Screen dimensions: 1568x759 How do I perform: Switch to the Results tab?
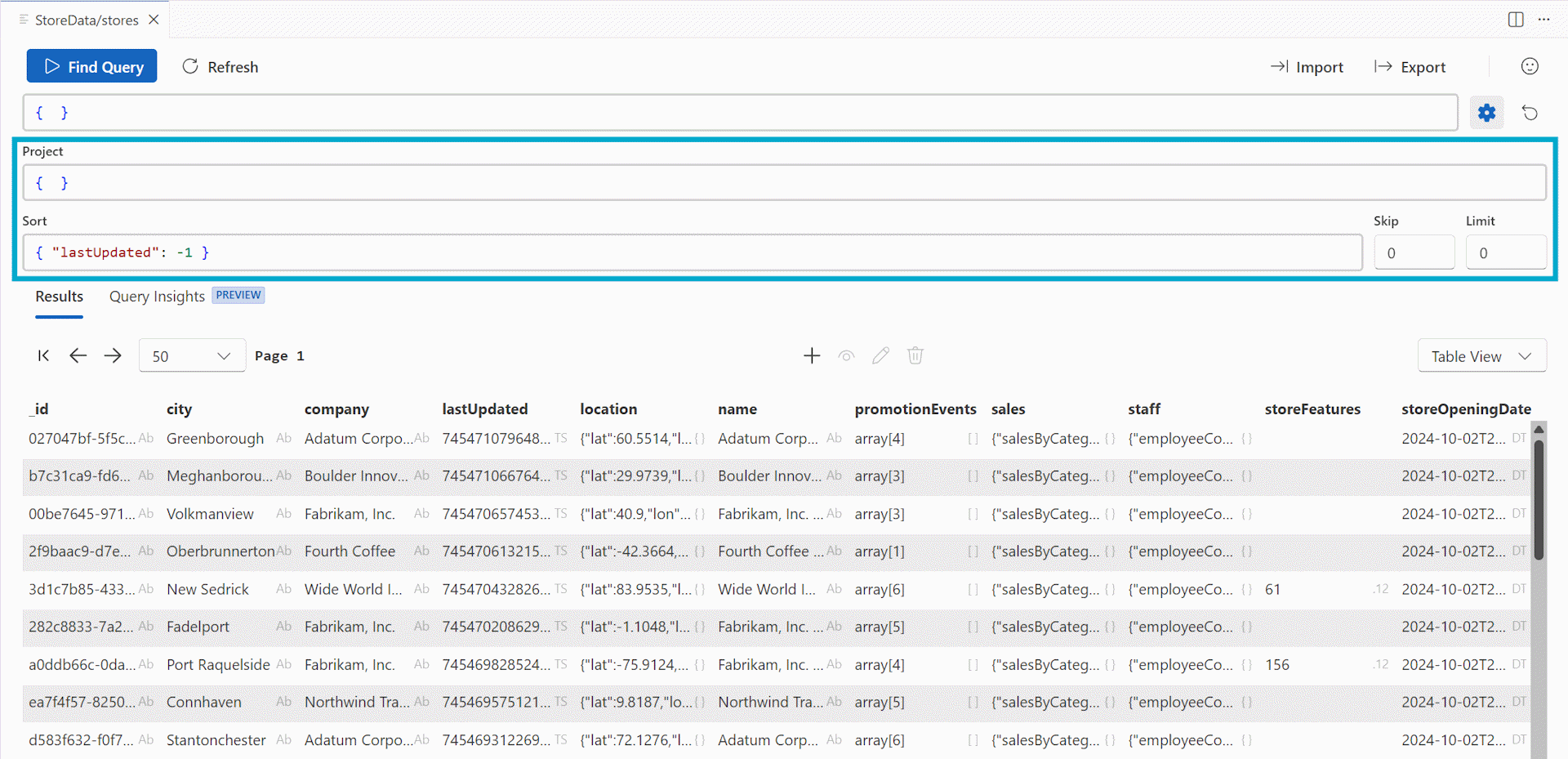pyautogui.click(x=59, y=297)
